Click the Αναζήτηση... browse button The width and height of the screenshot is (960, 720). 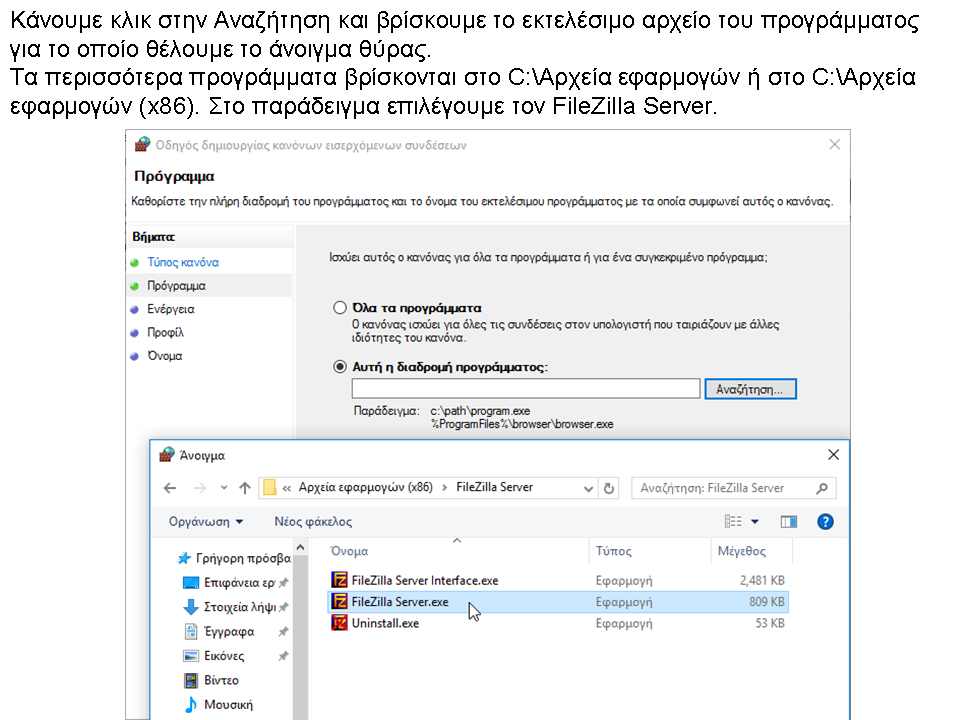coord(750,389)
